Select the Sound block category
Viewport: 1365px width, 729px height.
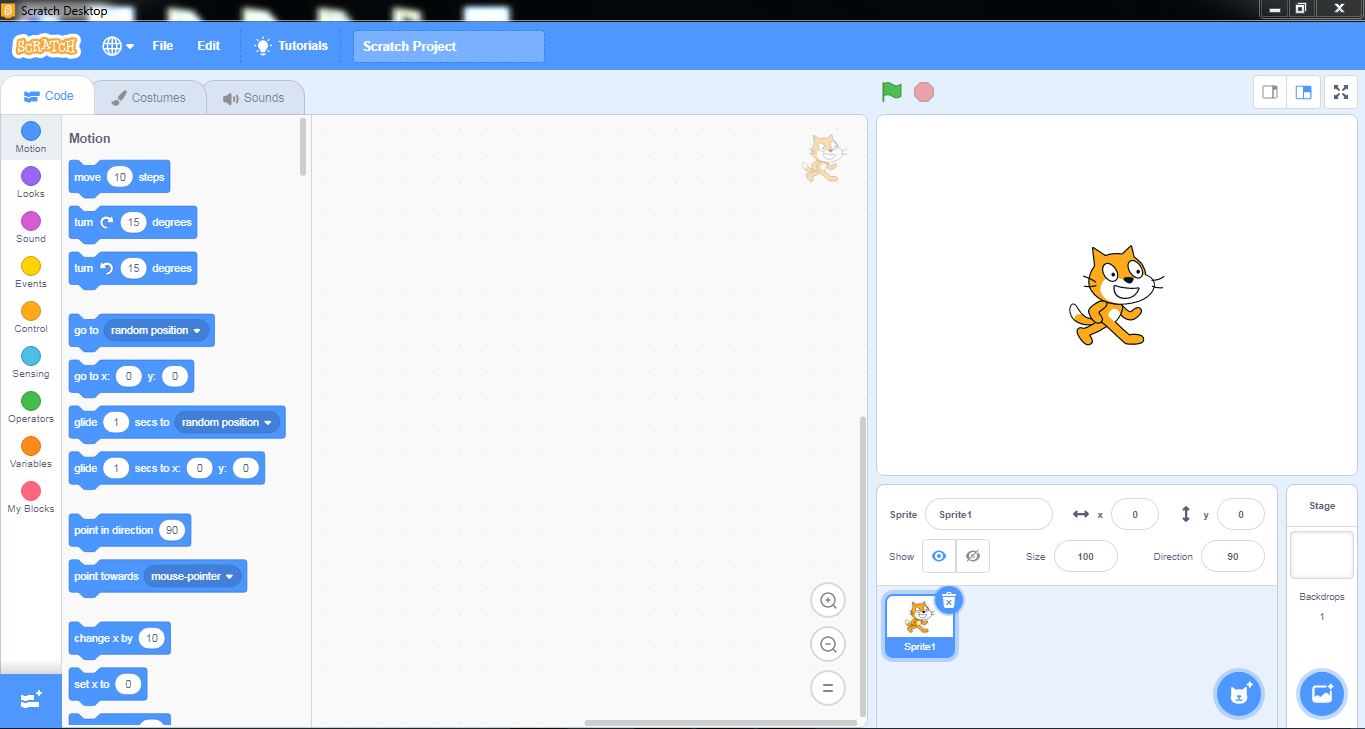coord(31,228)
